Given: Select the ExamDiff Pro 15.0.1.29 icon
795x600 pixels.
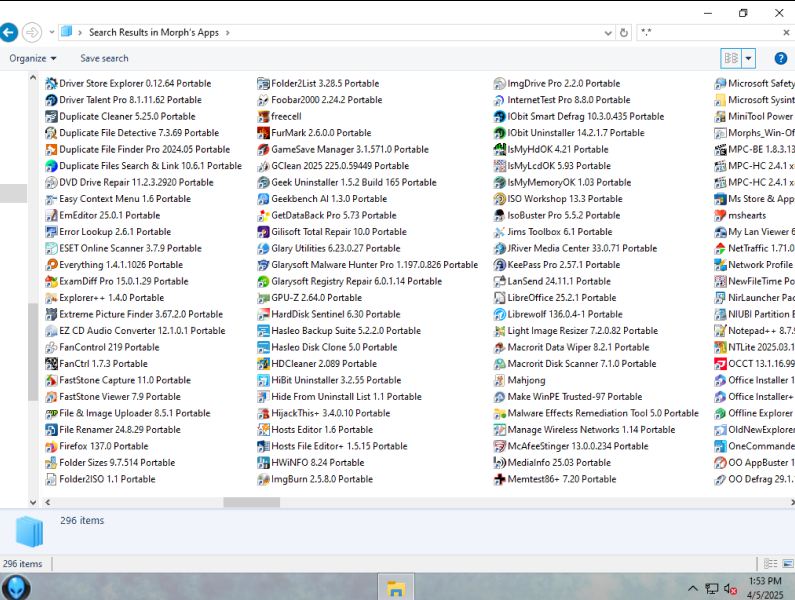Looking at the screenshot, I should (x=51, y=281).
